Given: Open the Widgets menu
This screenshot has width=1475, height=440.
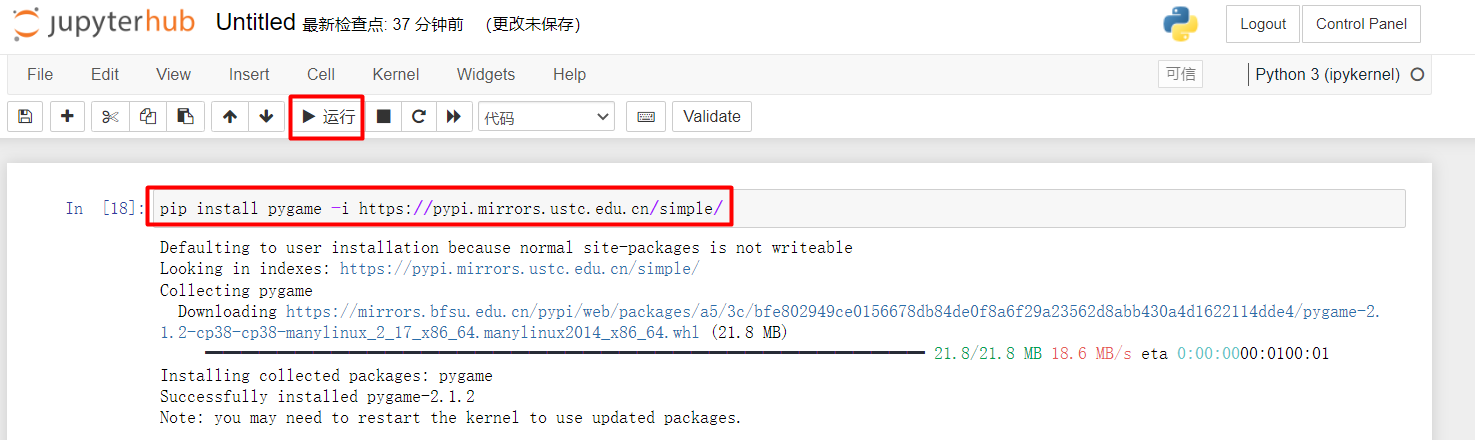Looking at the screenshot, I should click(486, 74).
